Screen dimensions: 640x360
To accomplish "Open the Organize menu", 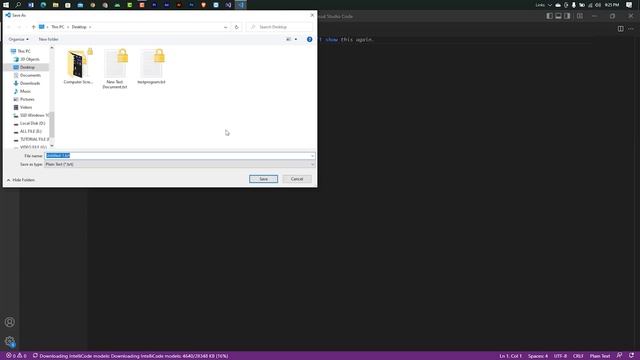I will 18,39.
